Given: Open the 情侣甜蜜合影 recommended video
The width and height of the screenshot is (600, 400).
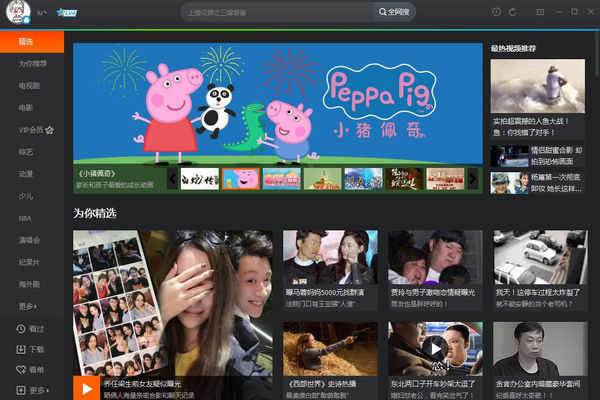Looking at the screenshot, I should [538, 156].
